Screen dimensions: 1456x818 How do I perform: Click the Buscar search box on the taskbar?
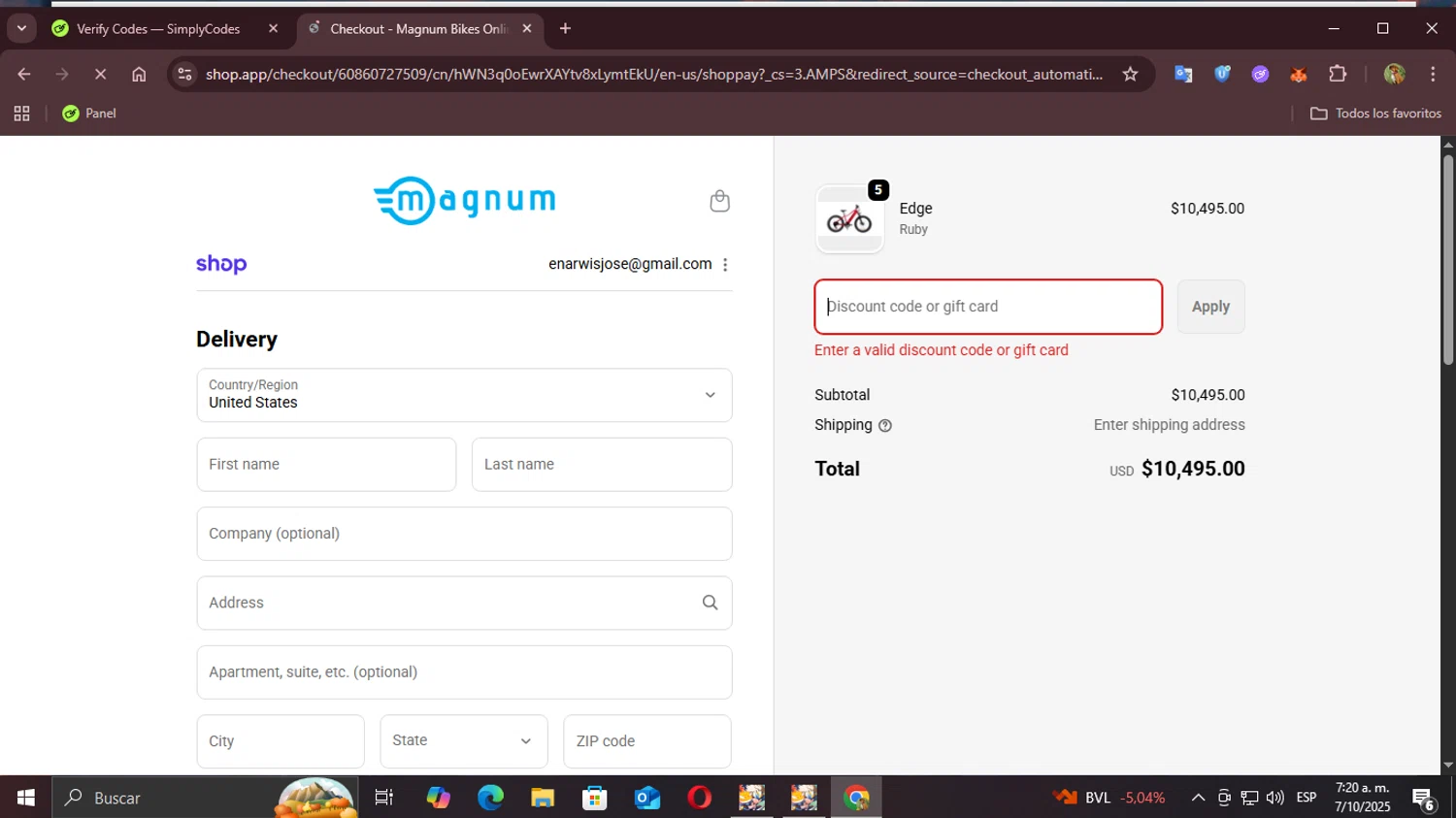pos(204,798)
